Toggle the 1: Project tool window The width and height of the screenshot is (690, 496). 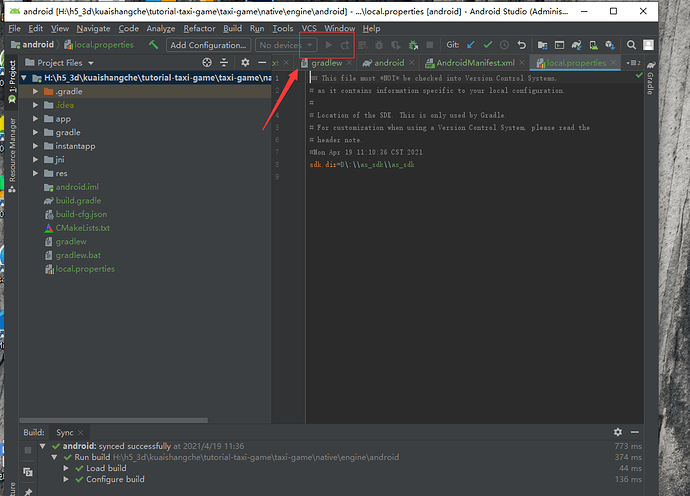coord(12,81)
